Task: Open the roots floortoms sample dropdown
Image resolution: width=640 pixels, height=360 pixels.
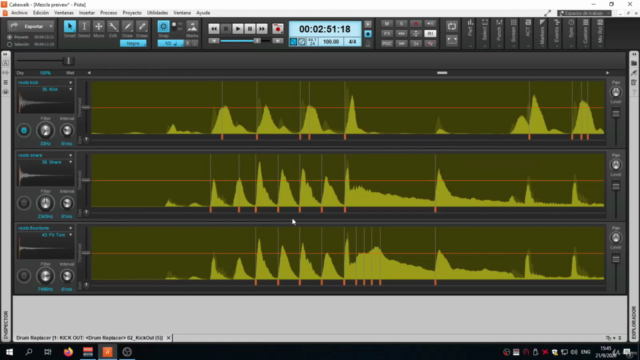Action: [x=70, y=228]
